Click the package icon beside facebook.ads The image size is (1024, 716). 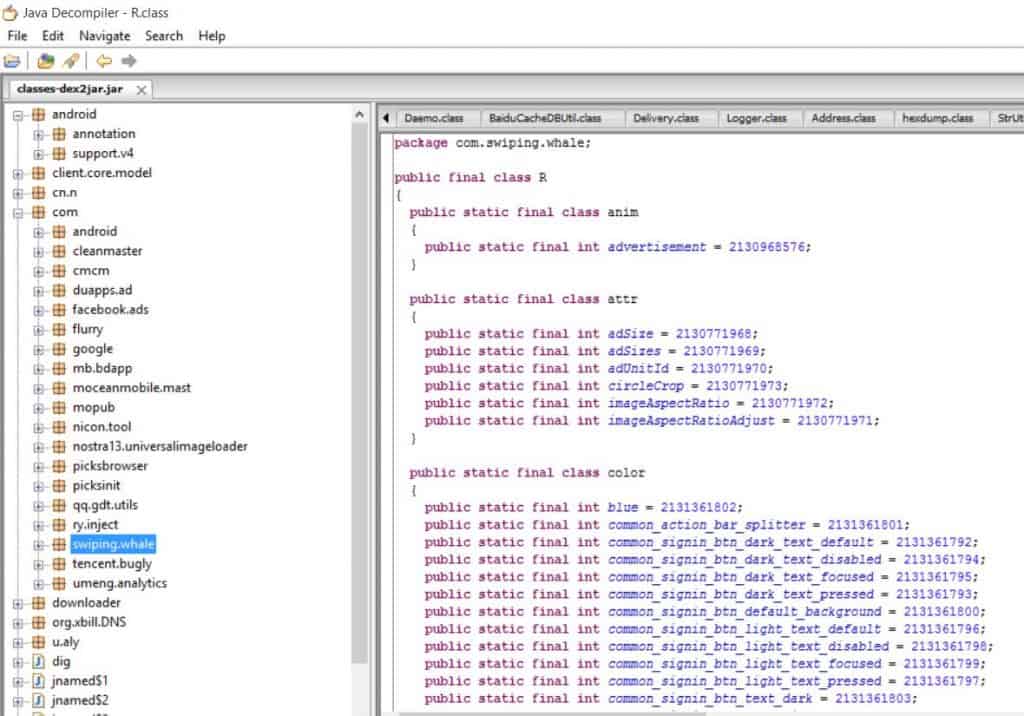pos(59,310)
